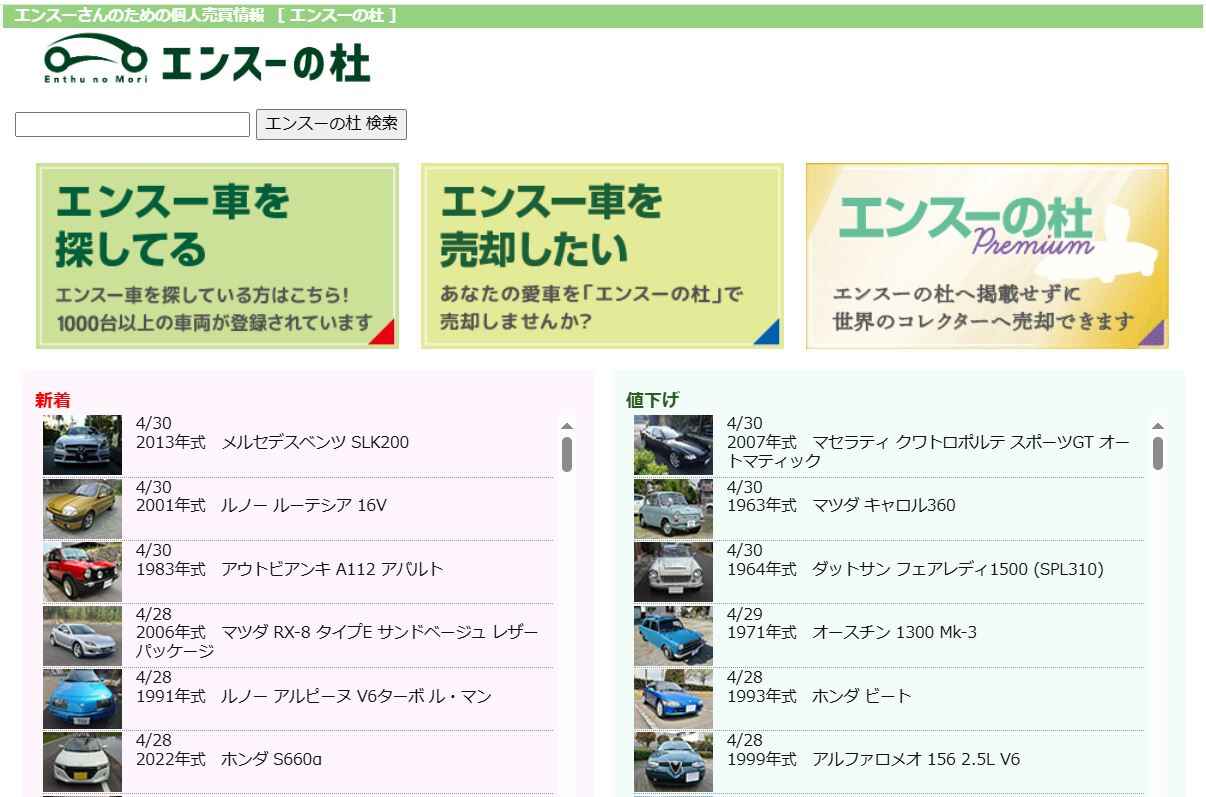Click scrollbar thumb in 値下げ list
Viewport: 1206px width, 797px height.
pos(1158,453)
